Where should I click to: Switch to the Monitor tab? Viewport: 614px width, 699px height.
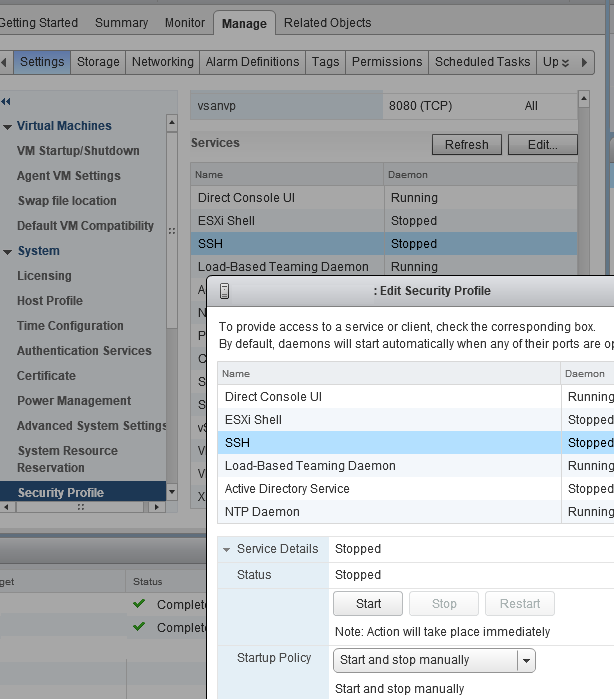[185, 23]
